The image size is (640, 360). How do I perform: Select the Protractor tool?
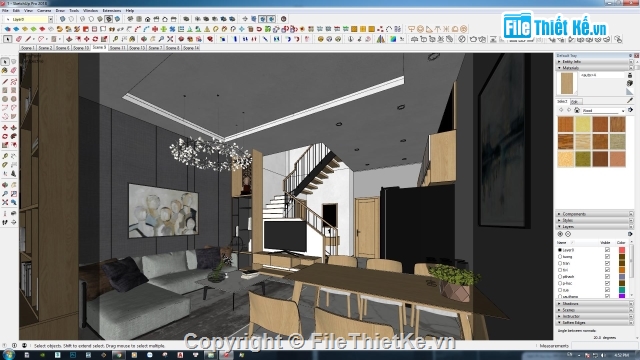coord(5,165)
